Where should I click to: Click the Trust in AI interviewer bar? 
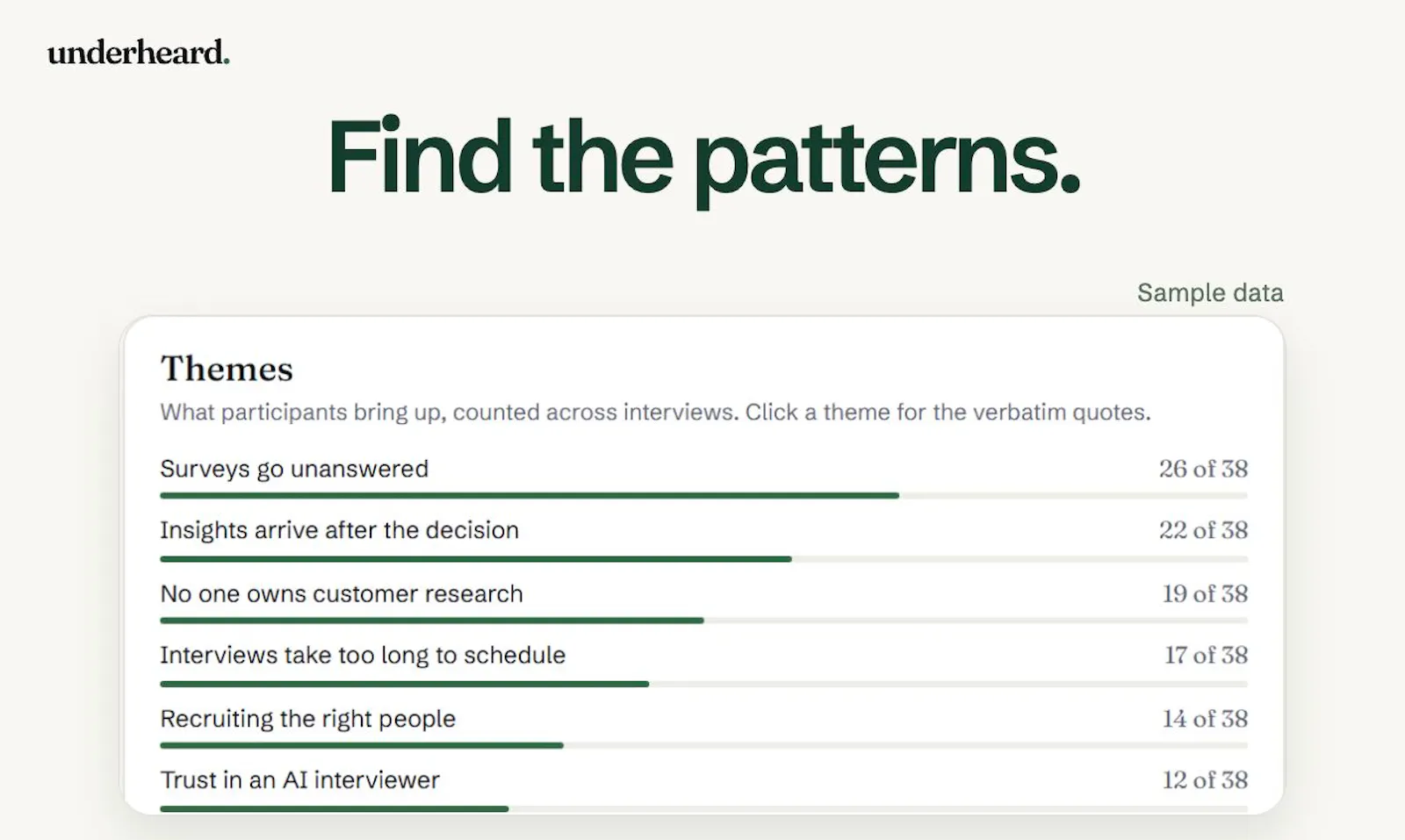pos(703,808)
